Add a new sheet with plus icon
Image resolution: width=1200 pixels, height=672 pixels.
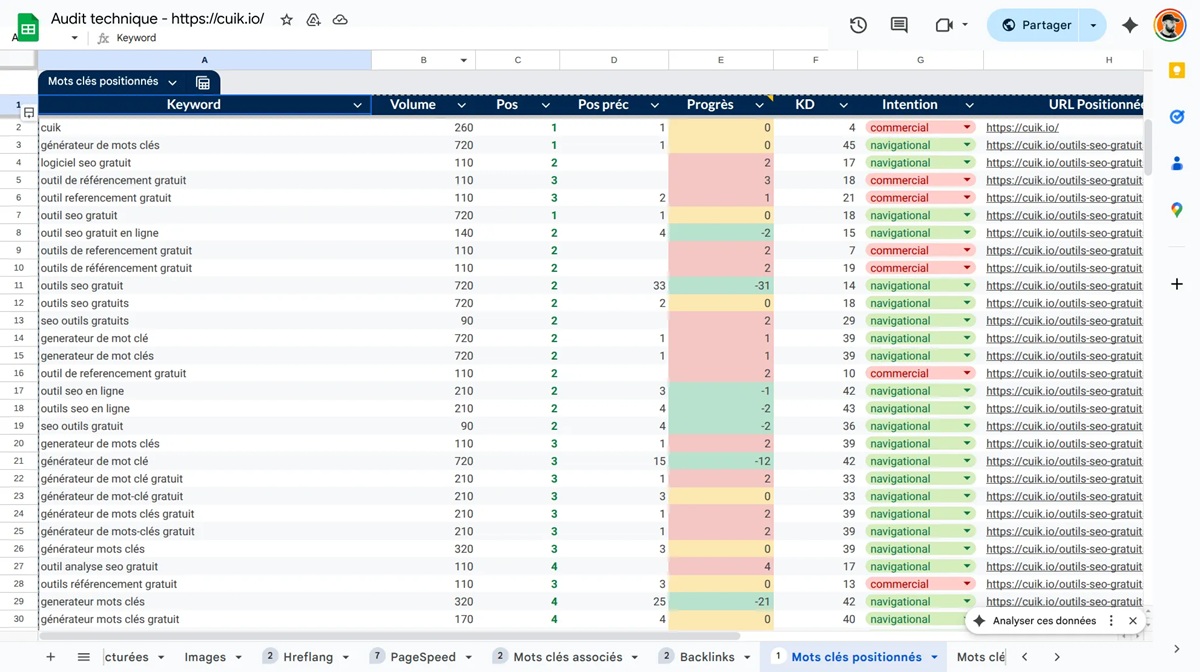pyautogui.click(x=50, y=657)
